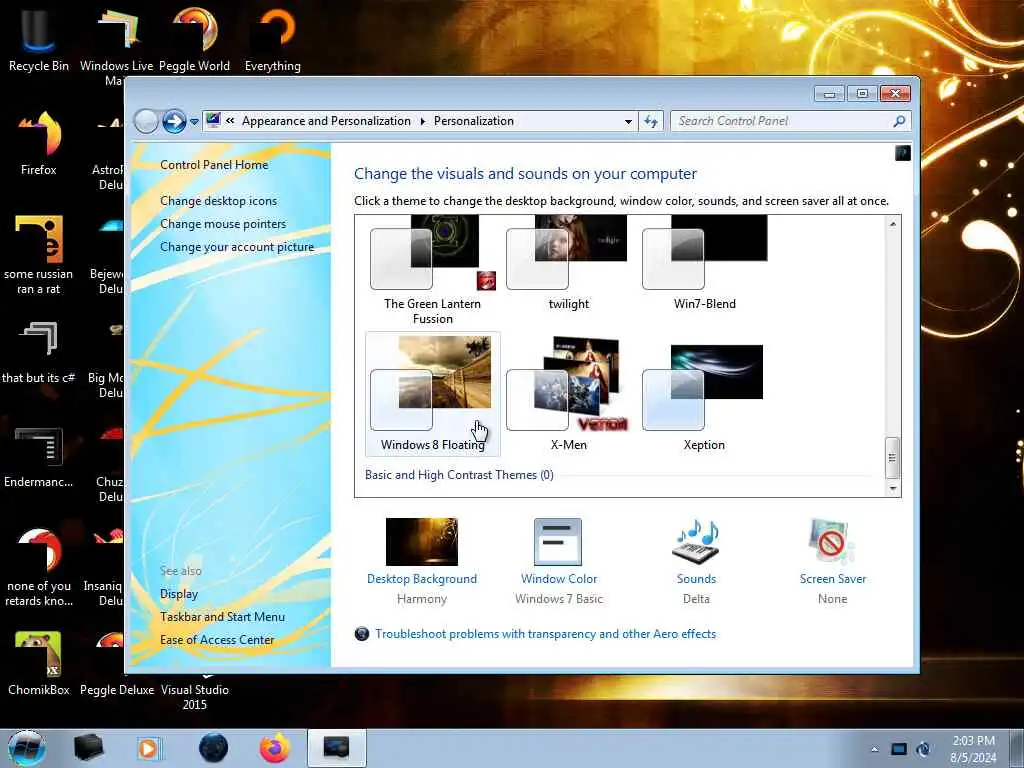Select the twilight theme

pyautogui.click(x=568, y=264)
